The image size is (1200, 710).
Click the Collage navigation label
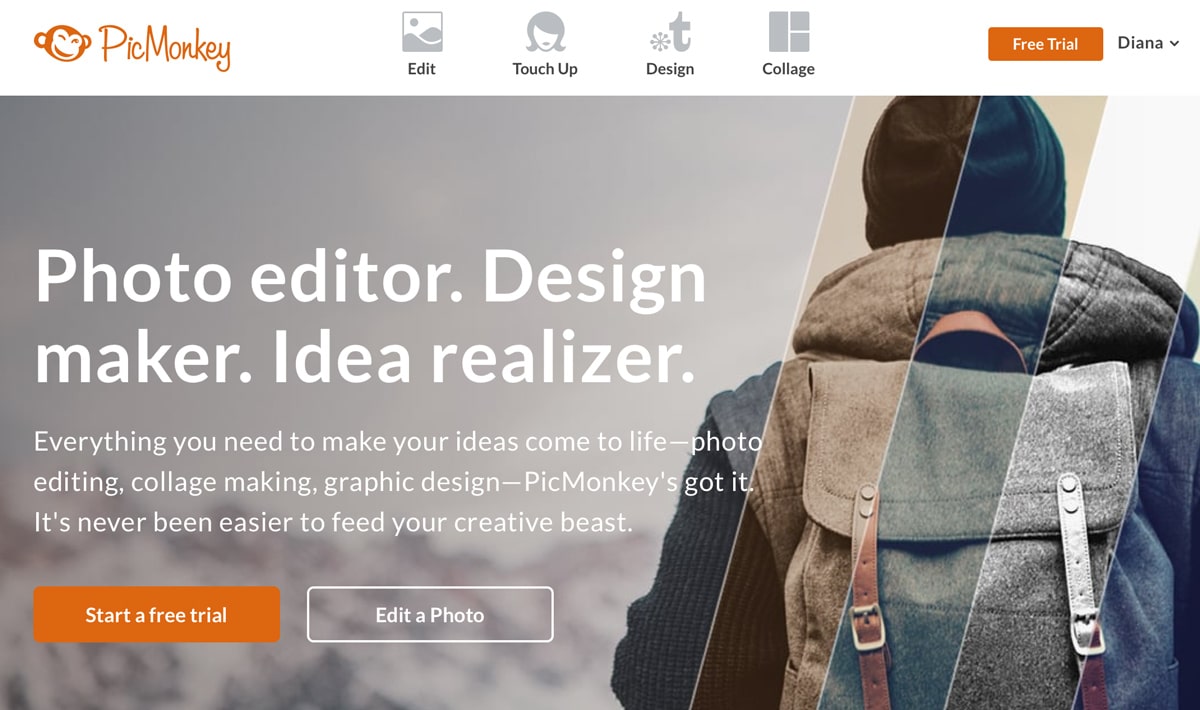tap(789, 69)
